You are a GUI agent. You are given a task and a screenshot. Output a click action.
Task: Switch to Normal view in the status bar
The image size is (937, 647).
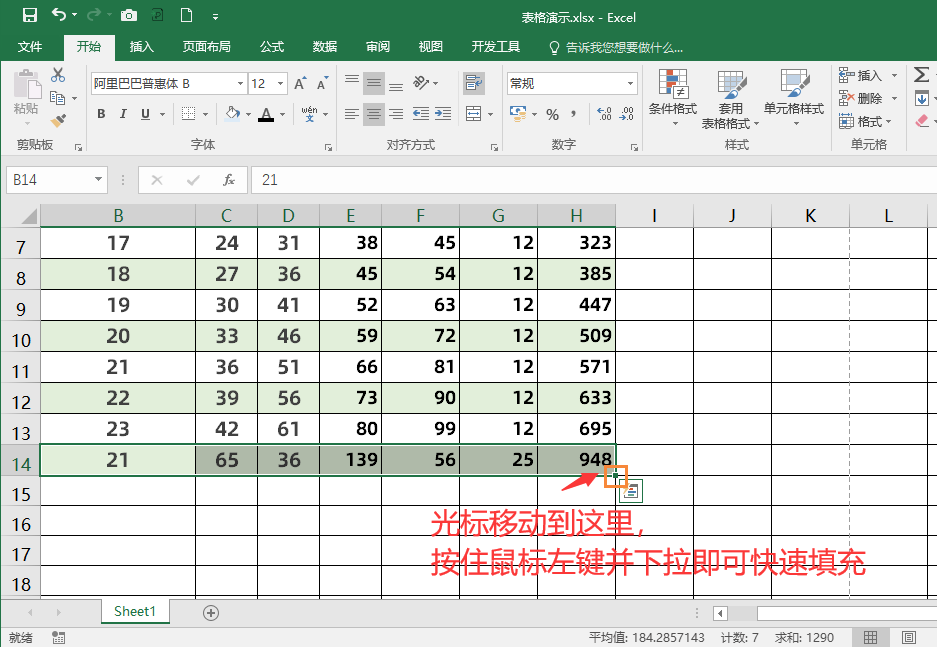[871, 637]
